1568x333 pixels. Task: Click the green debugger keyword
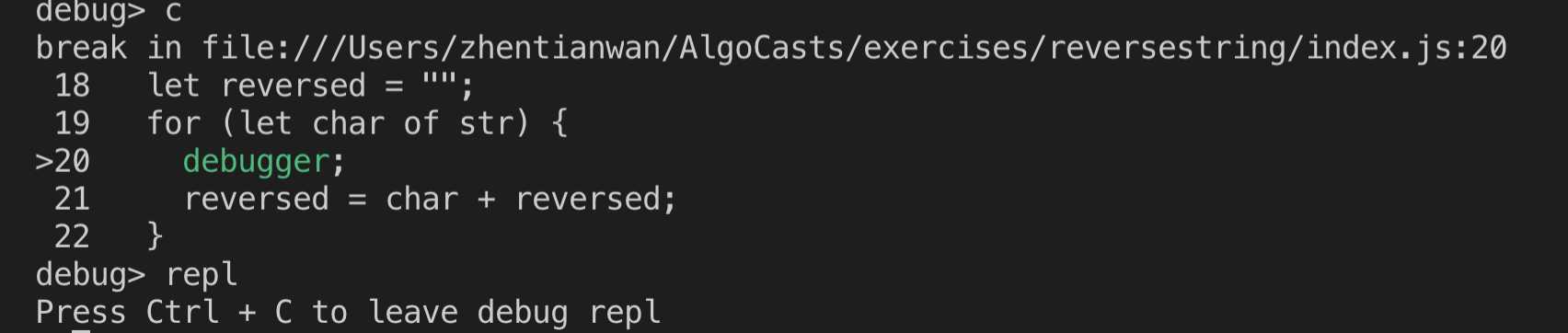coord(256,162)
